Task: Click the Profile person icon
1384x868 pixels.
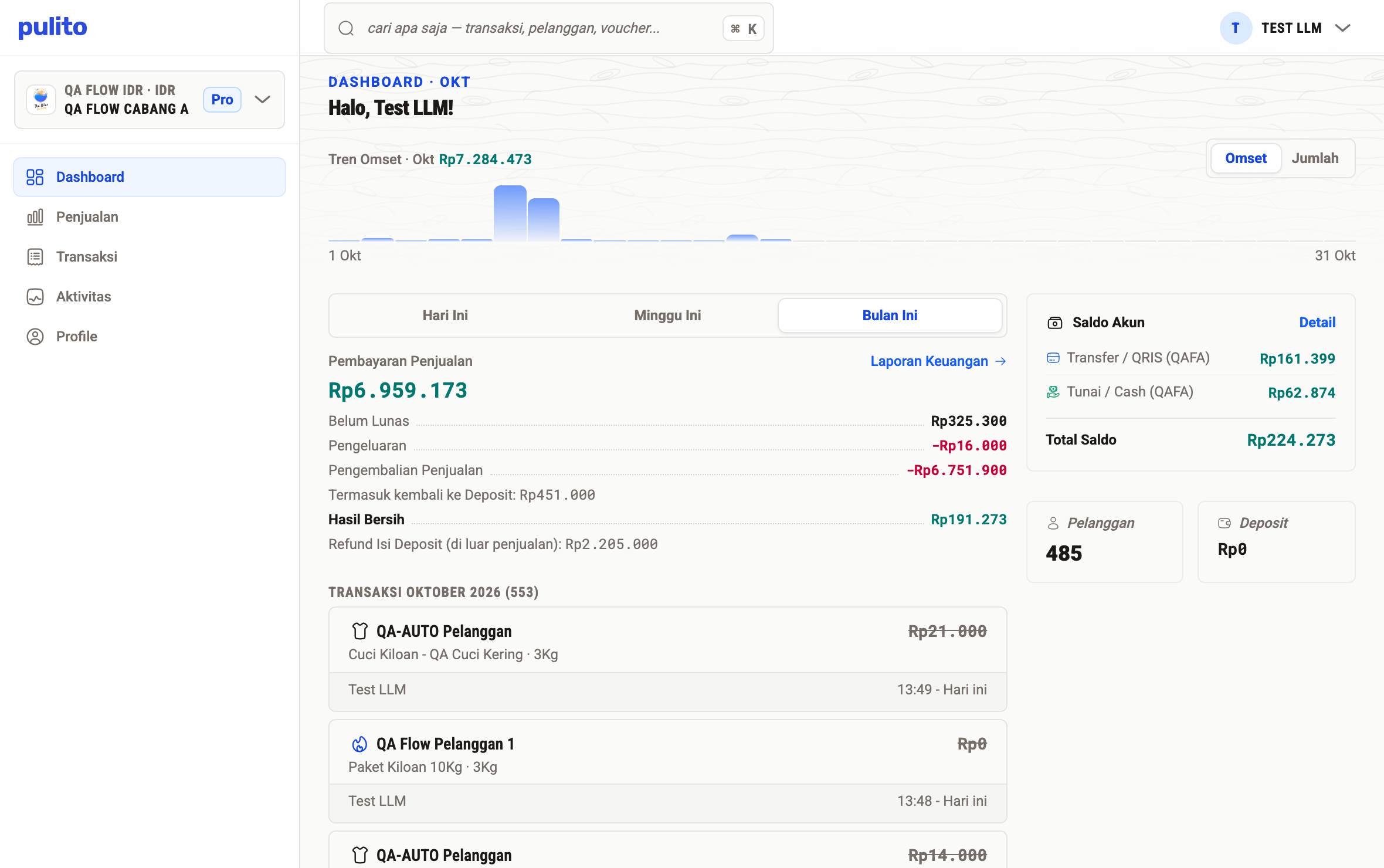Action: tap(35, 337)
